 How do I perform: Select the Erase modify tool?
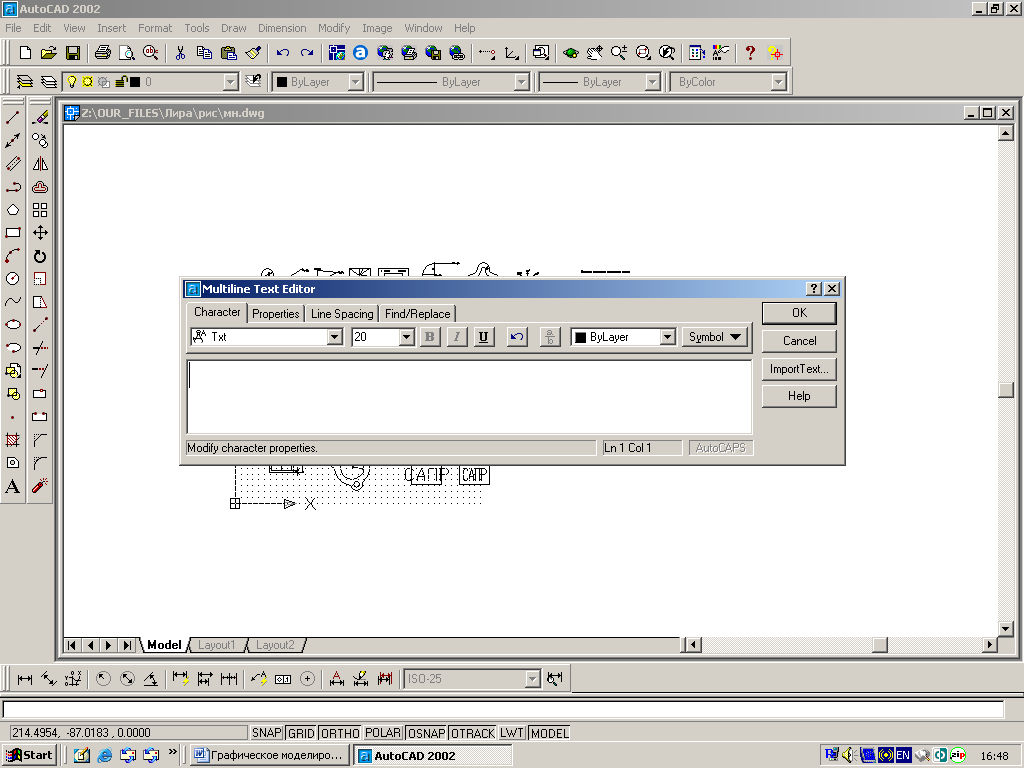pyautogui.click(x=40, y=118)
